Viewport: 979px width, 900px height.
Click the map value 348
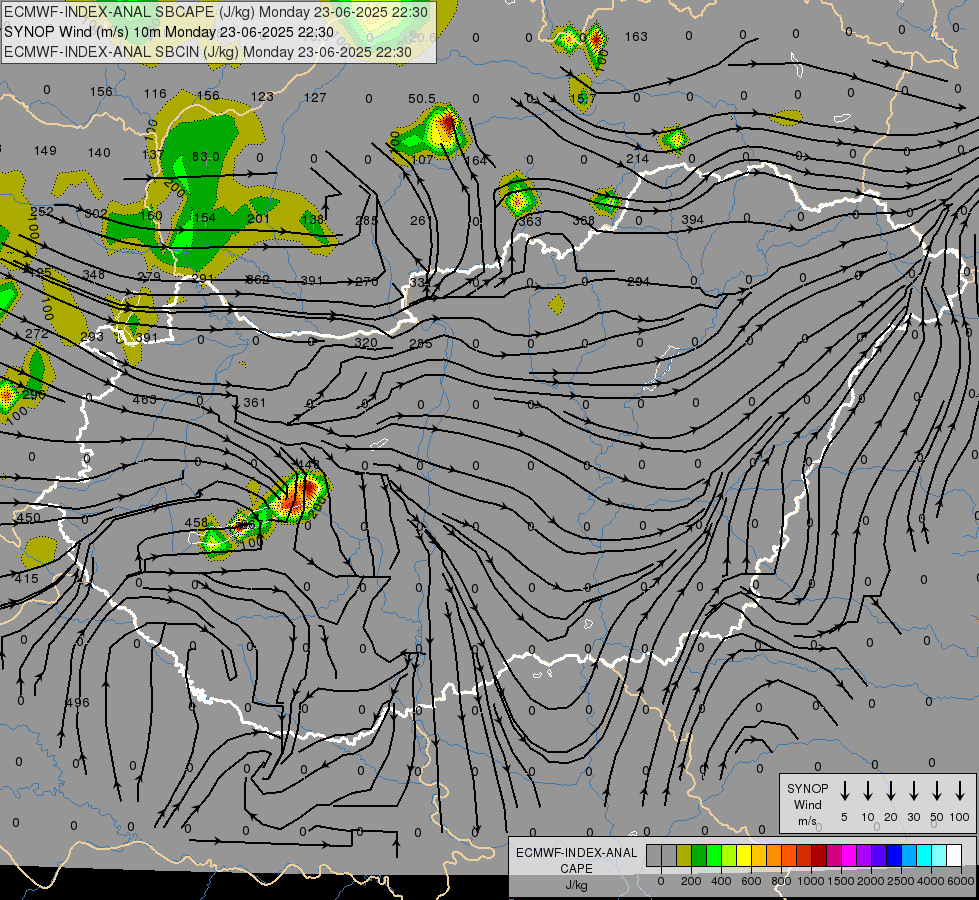[x=94, y=274]
